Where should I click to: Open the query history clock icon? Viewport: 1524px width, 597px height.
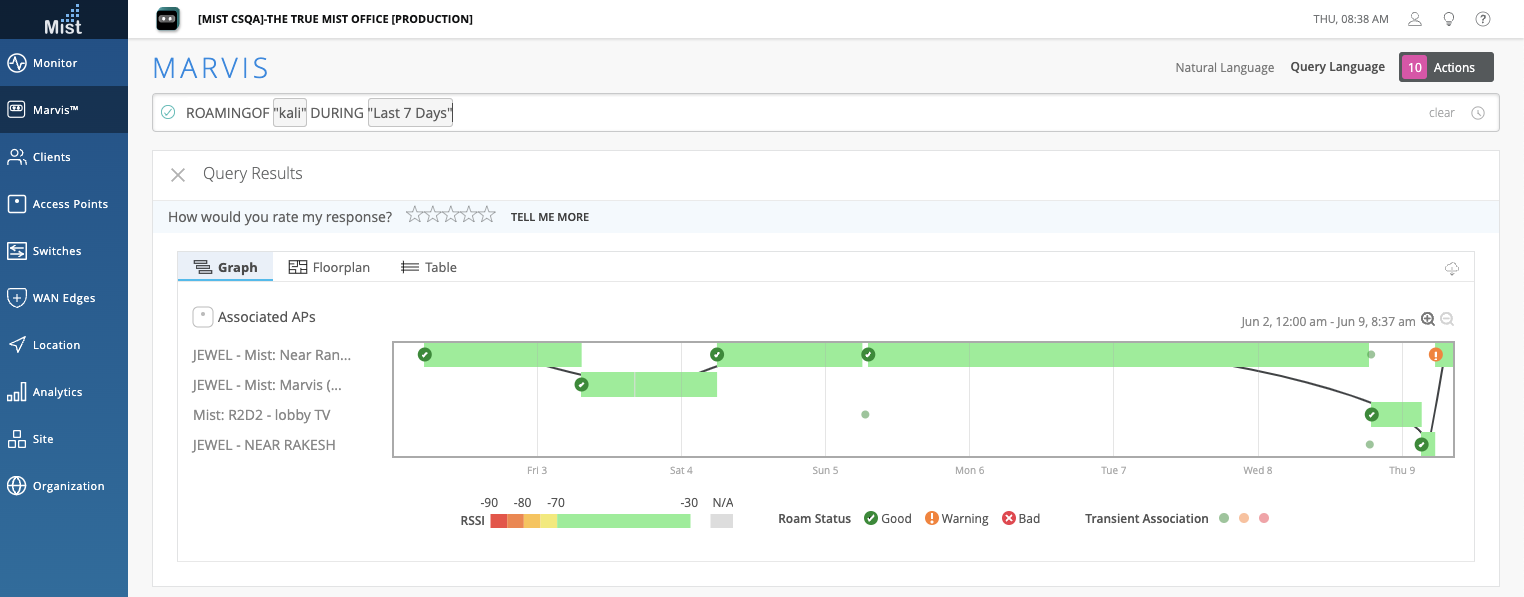pos(1478,113)
